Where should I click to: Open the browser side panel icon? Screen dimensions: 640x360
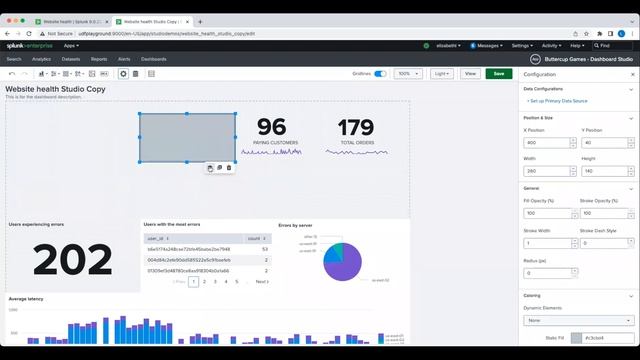point(611,33)
